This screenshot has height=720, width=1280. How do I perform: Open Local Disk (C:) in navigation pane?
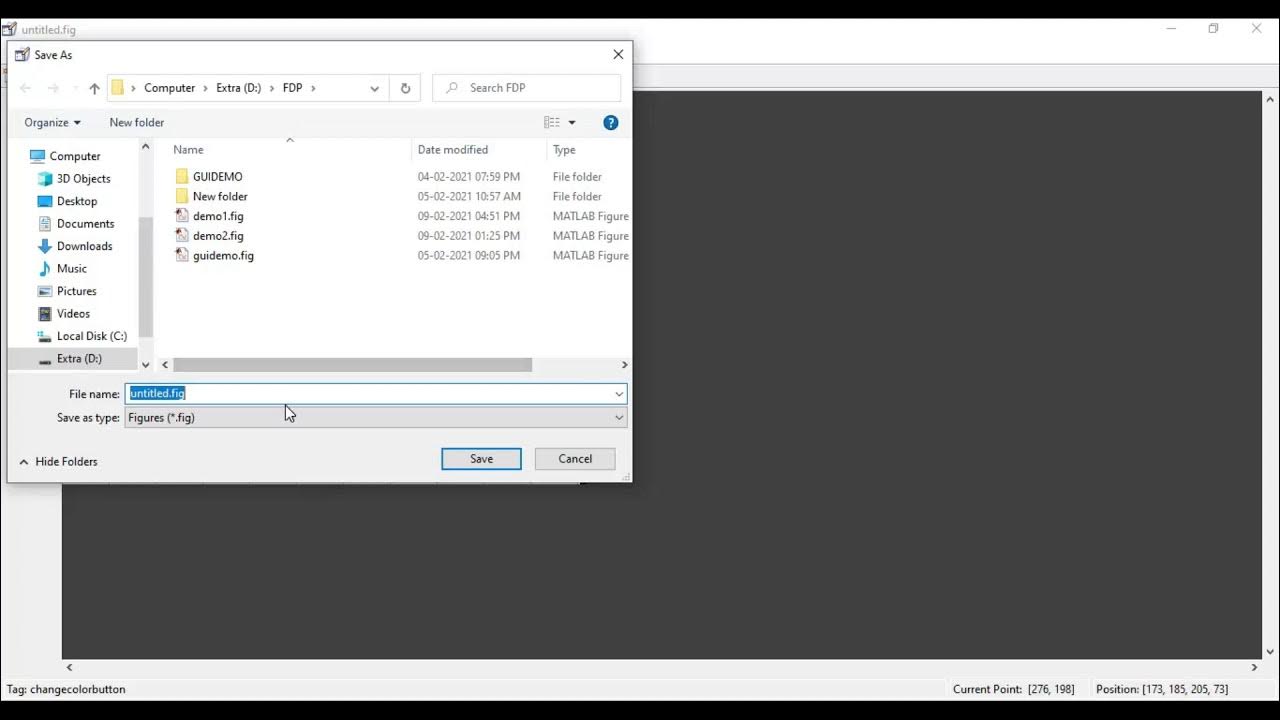pos(91,336)
